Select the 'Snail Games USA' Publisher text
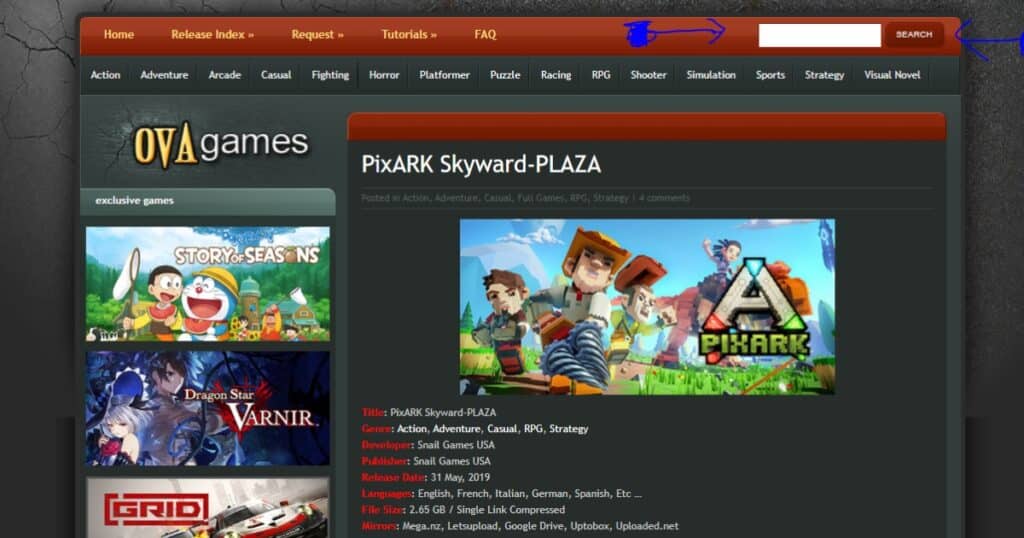 [452, 461]
